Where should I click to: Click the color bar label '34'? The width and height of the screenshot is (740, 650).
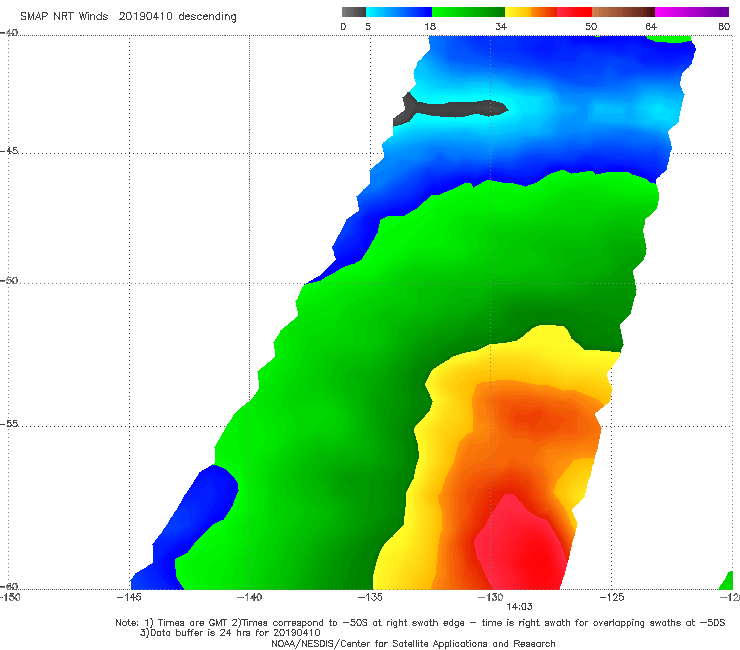pos(501,27)
